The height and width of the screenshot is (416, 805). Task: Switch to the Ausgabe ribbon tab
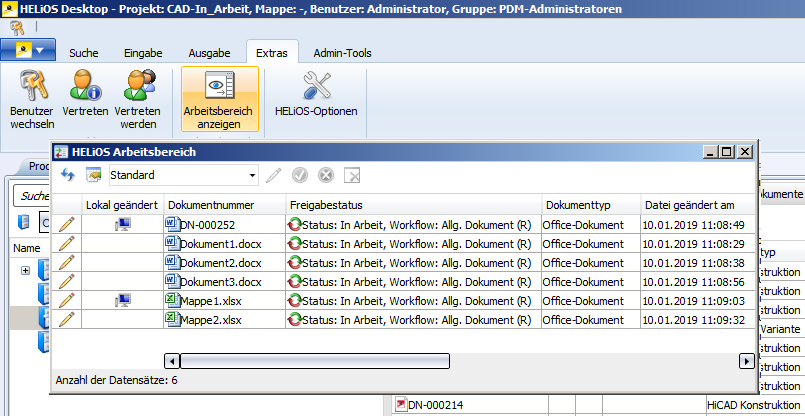(x=209, y=53)
